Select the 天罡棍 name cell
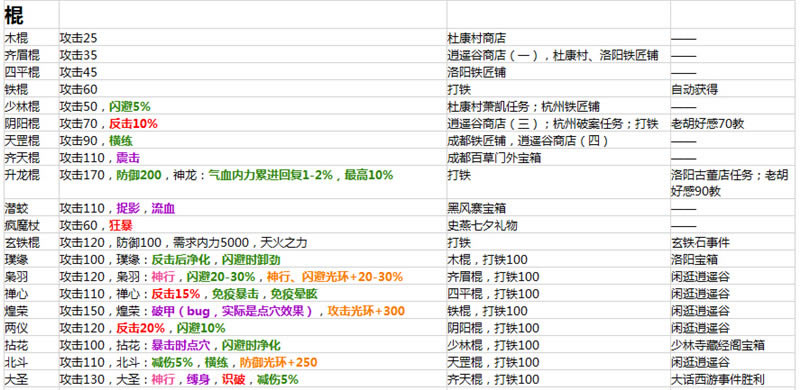The height and width of the screenshot is (390, 800). click(31, 140)
